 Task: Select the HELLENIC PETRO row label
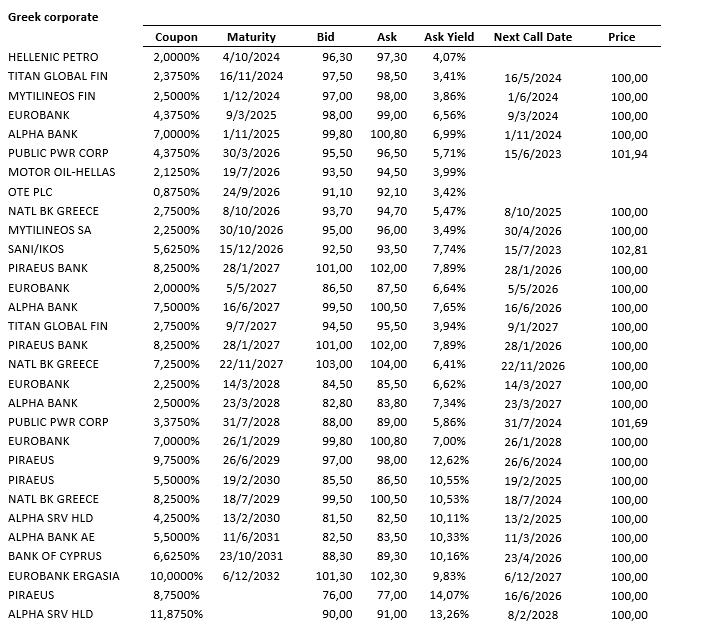(x=53, y=57)
